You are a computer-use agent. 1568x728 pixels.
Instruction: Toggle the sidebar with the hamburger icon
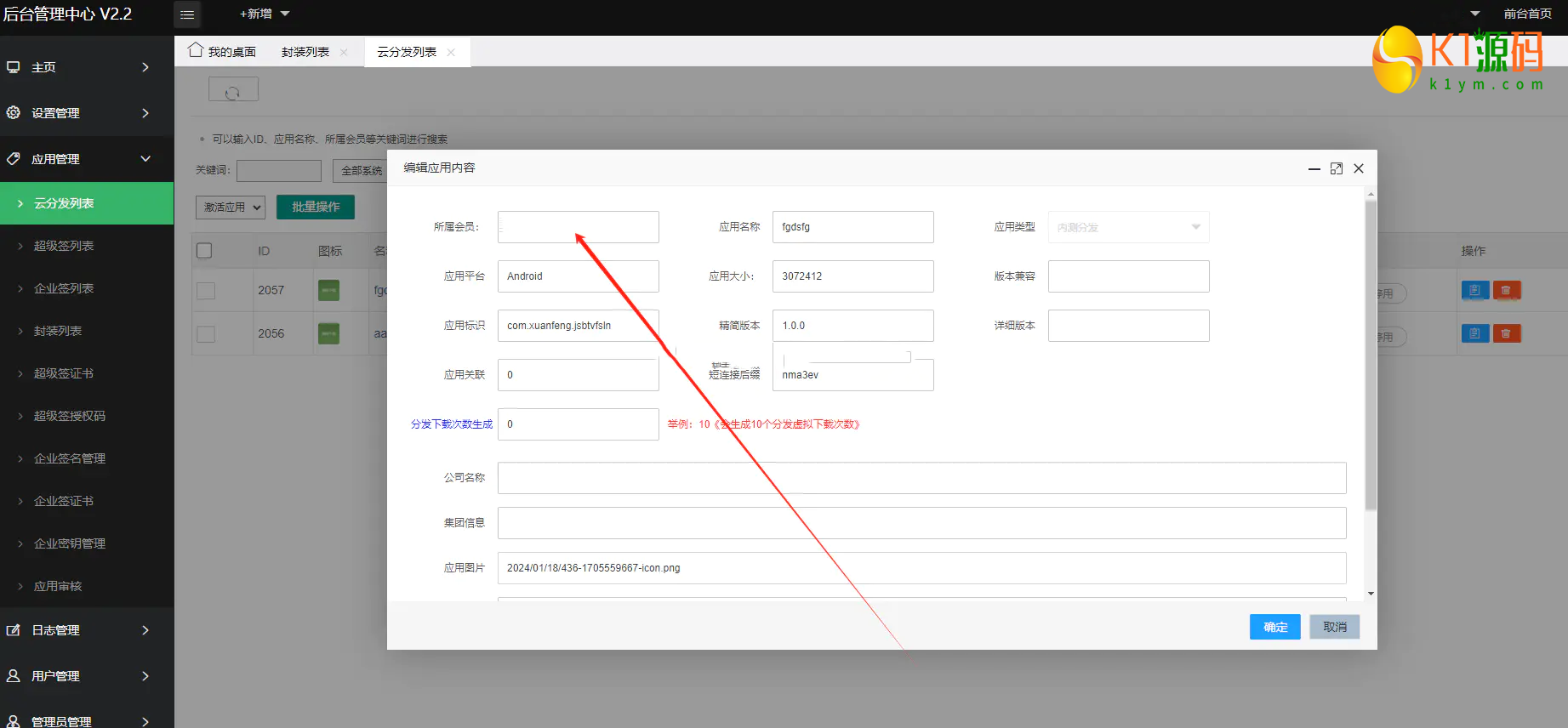click(x=187, y=14)
